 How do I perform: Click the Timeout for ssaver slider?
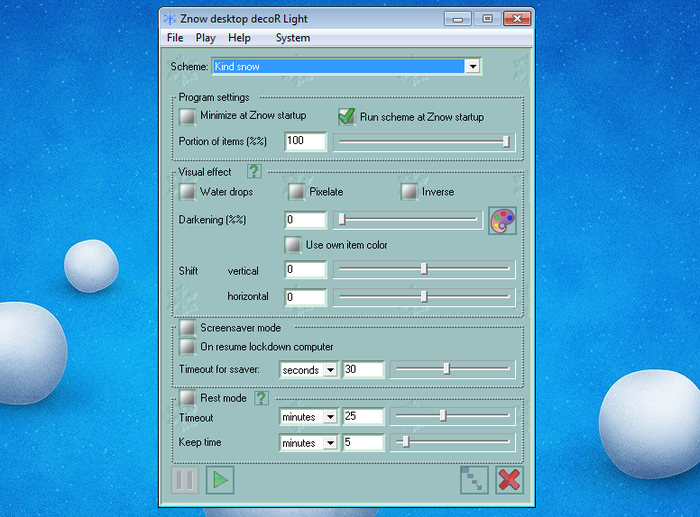(453, 369)
